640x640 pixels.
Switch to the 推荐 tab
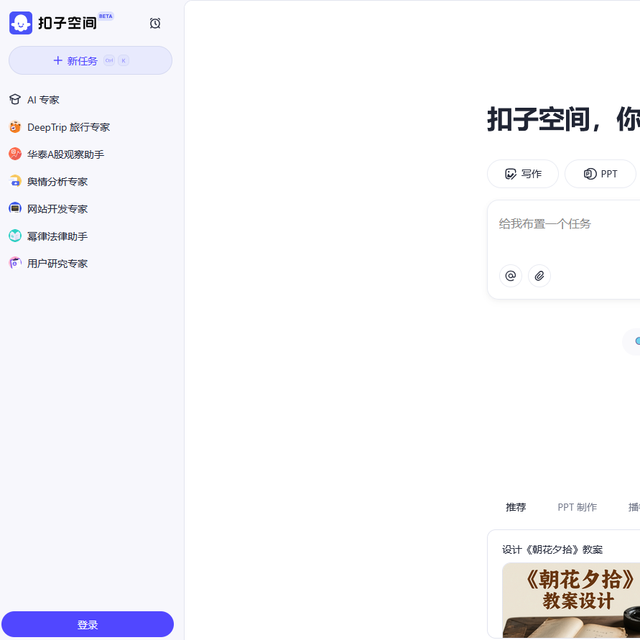coord(516,507)
